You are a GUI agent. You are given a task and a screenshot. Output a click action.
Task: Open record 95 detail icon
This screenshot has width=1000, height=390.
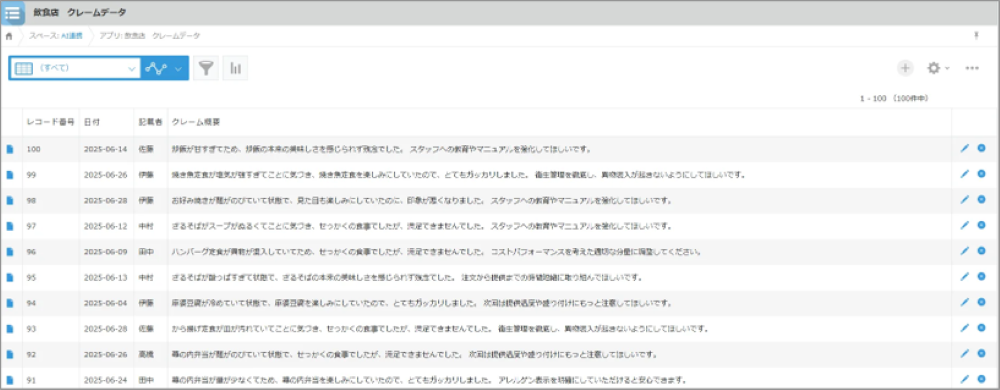click(10, 277)
